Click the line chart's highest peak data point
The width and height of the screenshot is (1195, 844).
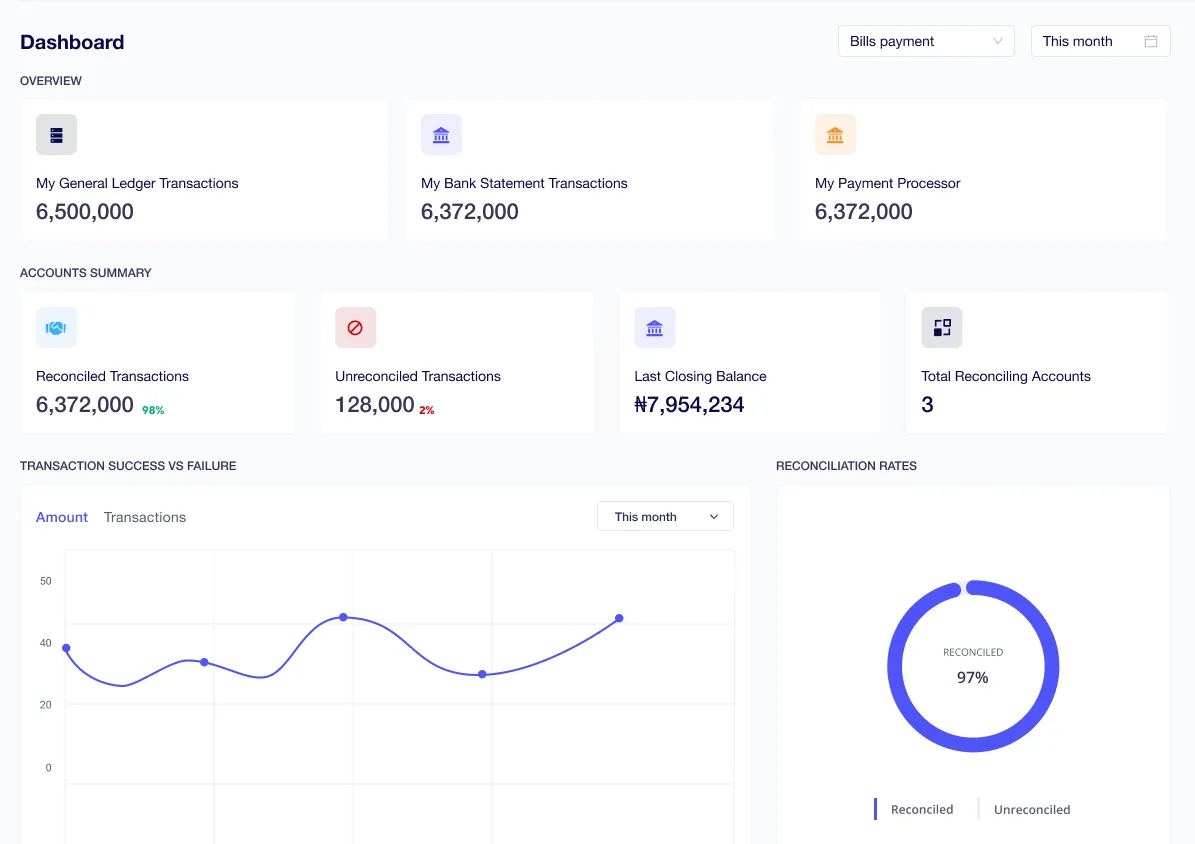pos(343,617)
